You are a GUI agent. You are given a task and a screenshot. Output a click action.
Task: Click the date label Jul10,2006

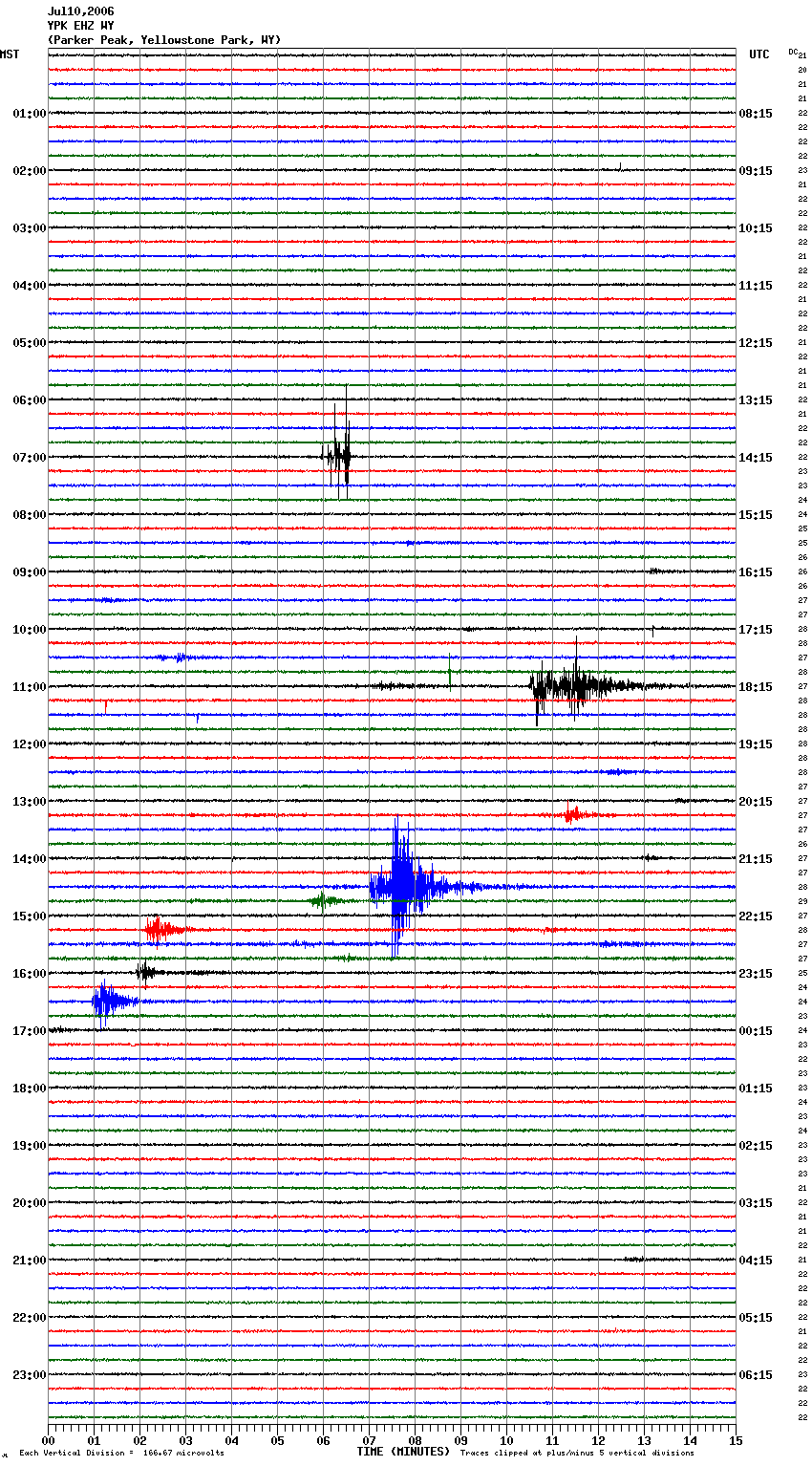point(80,11)
